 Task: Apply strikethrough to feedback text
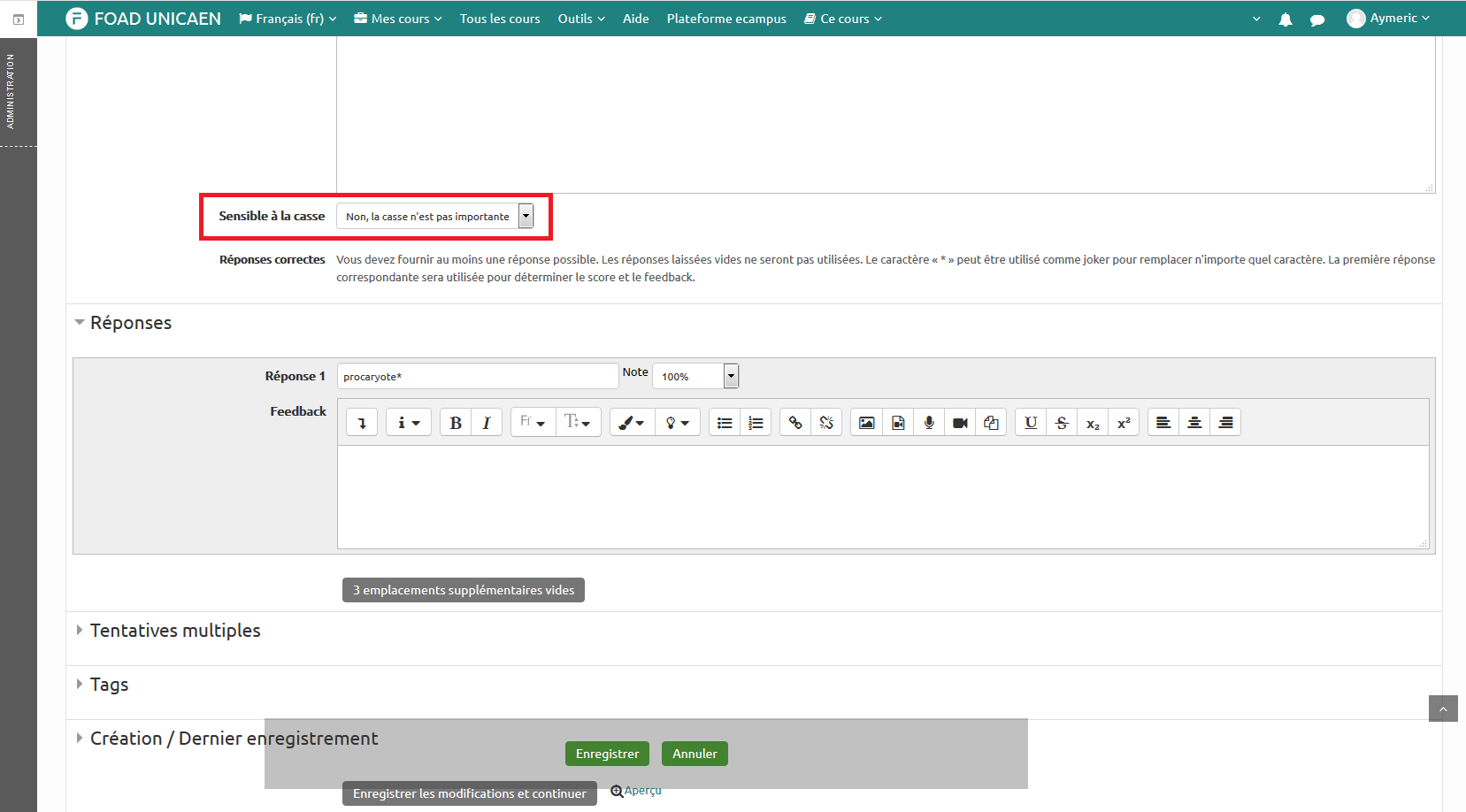(1062, 423)
